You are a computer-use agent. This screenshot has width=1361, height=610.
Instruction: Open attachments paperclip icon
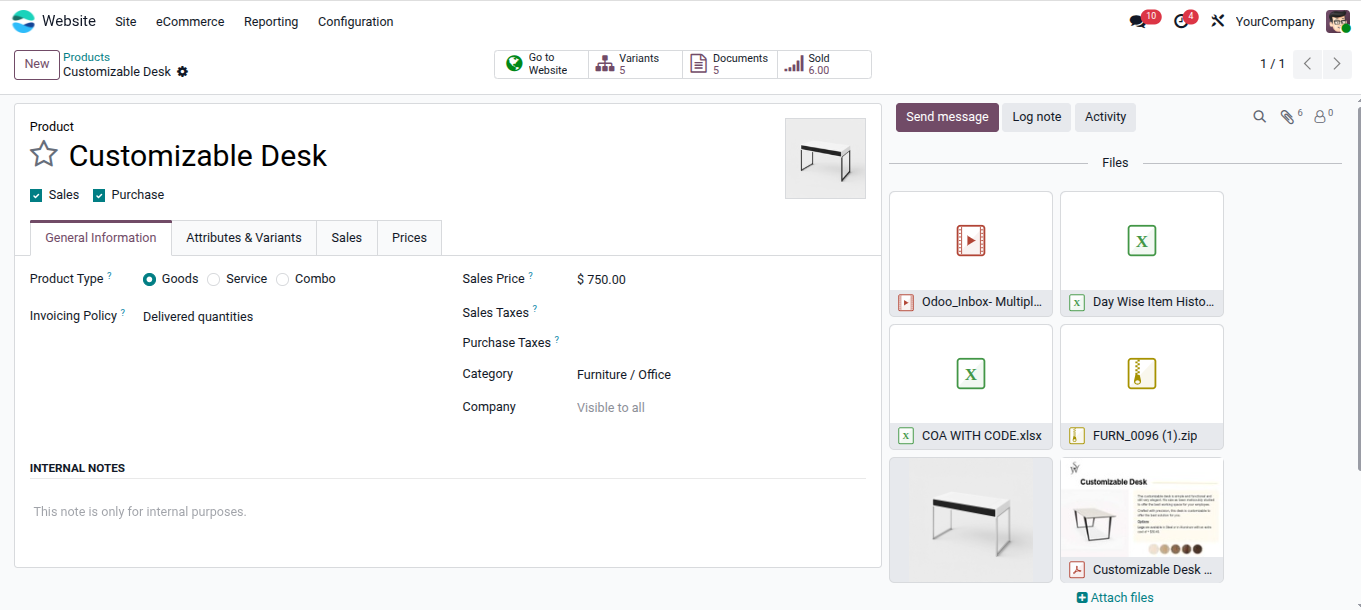coord(1287,117)
